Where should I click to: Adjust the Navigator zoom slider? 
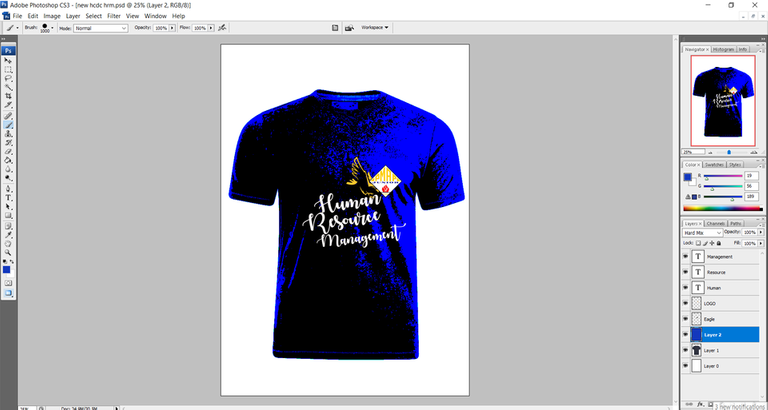tap(729, 152)
